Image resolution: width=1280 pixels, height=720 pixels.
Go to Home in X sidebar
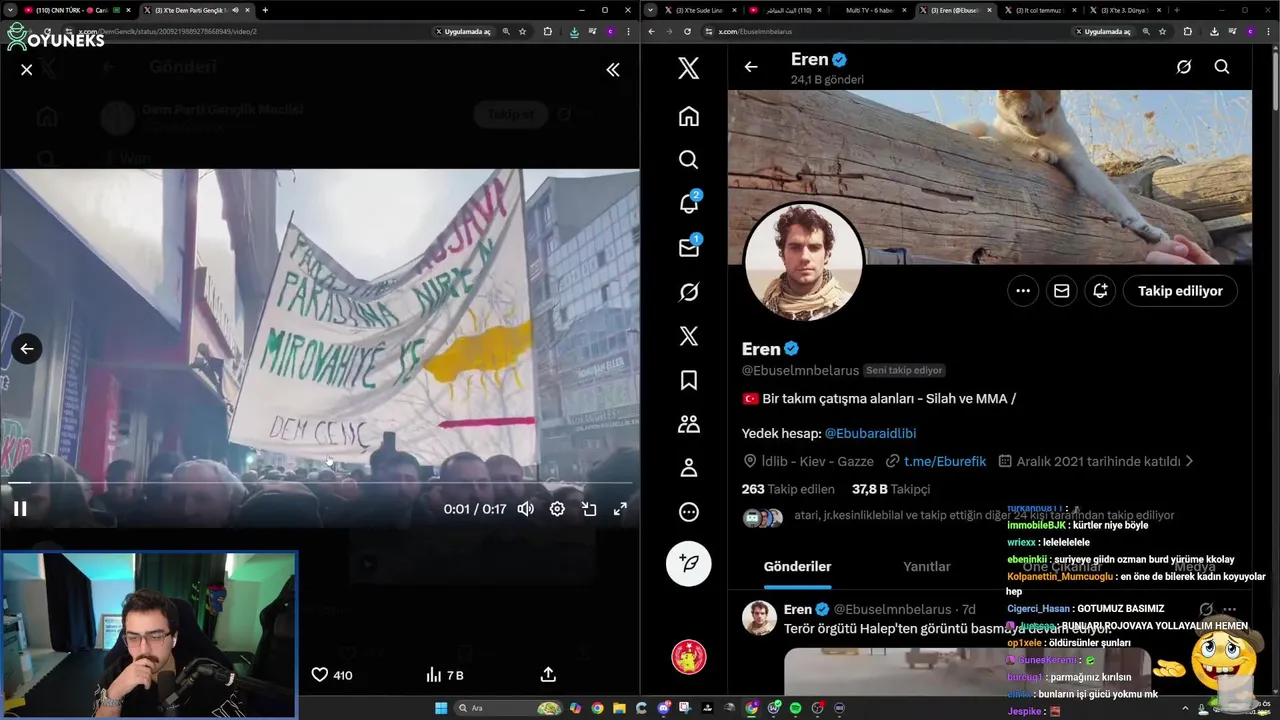pyautogui.click(x=689, y=117)
